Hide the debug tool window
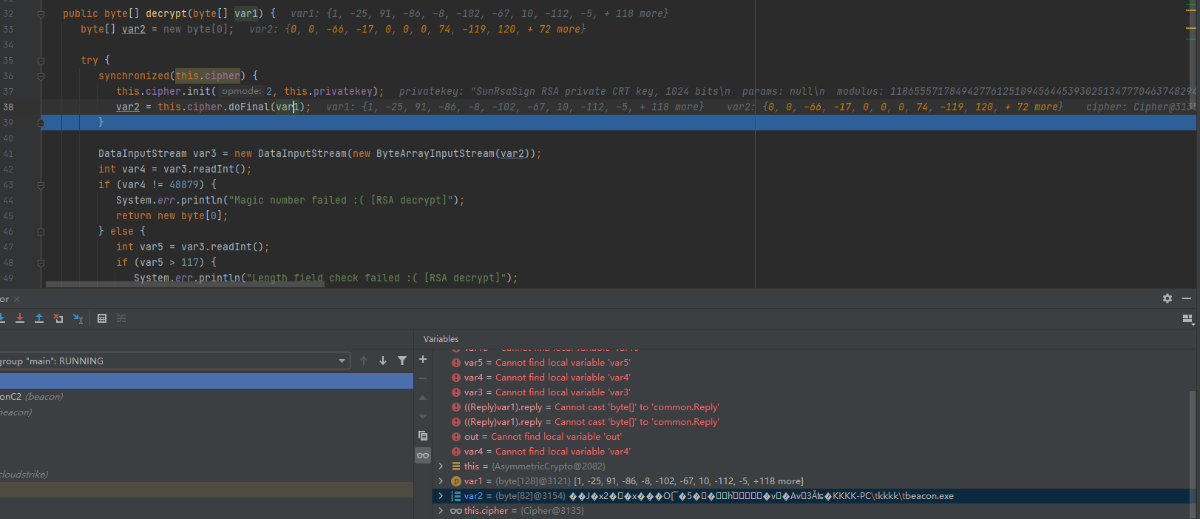This screenshot has height=519, width=1200. (1187, 298)
